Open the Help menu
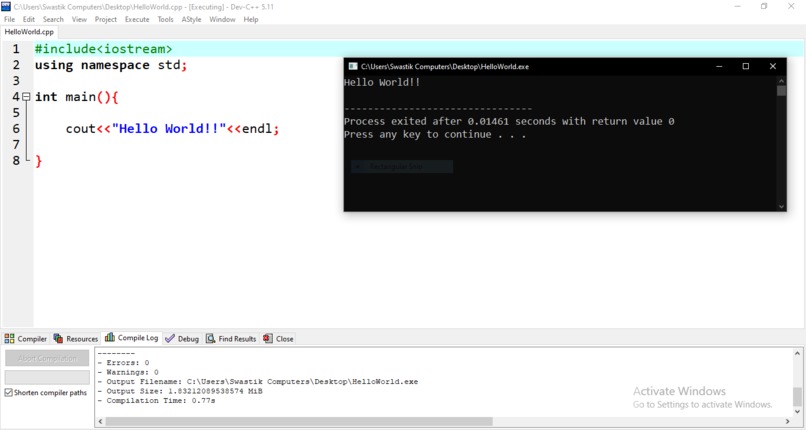The image size is (806, 430). (x=251, y=20)
